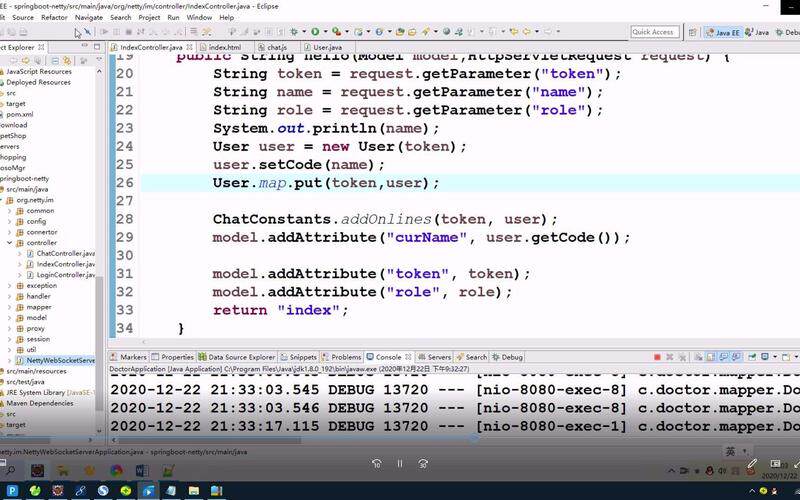The image size is (800, 500).
Task: Collapse the controller package in Project Explorer
Action: pyautogui.click(x=10, y=243)
